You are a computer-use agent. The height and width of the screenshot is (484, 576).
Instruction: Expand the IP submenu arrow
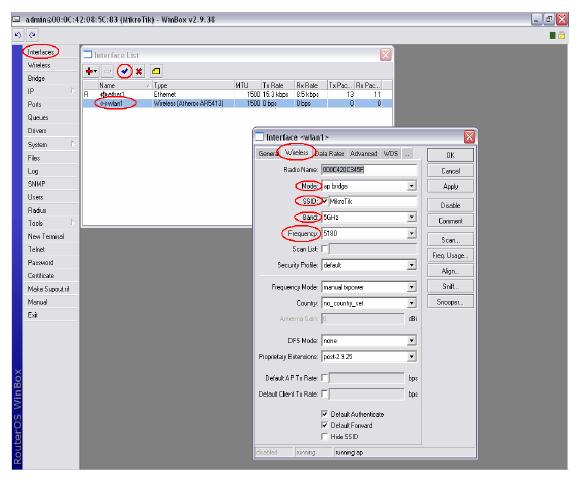tap(73, 91)
